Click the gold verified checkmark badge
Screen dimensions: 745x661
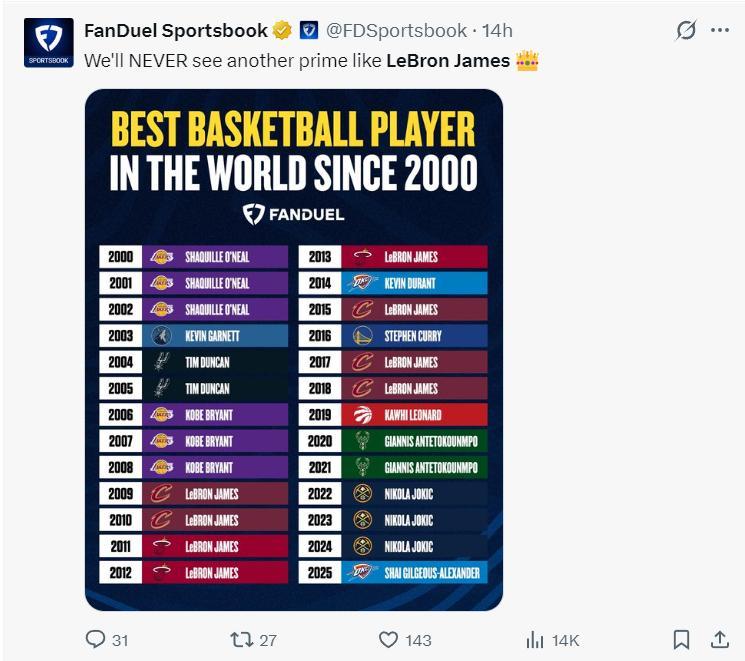pyautogui.click(x=283, y=31)
